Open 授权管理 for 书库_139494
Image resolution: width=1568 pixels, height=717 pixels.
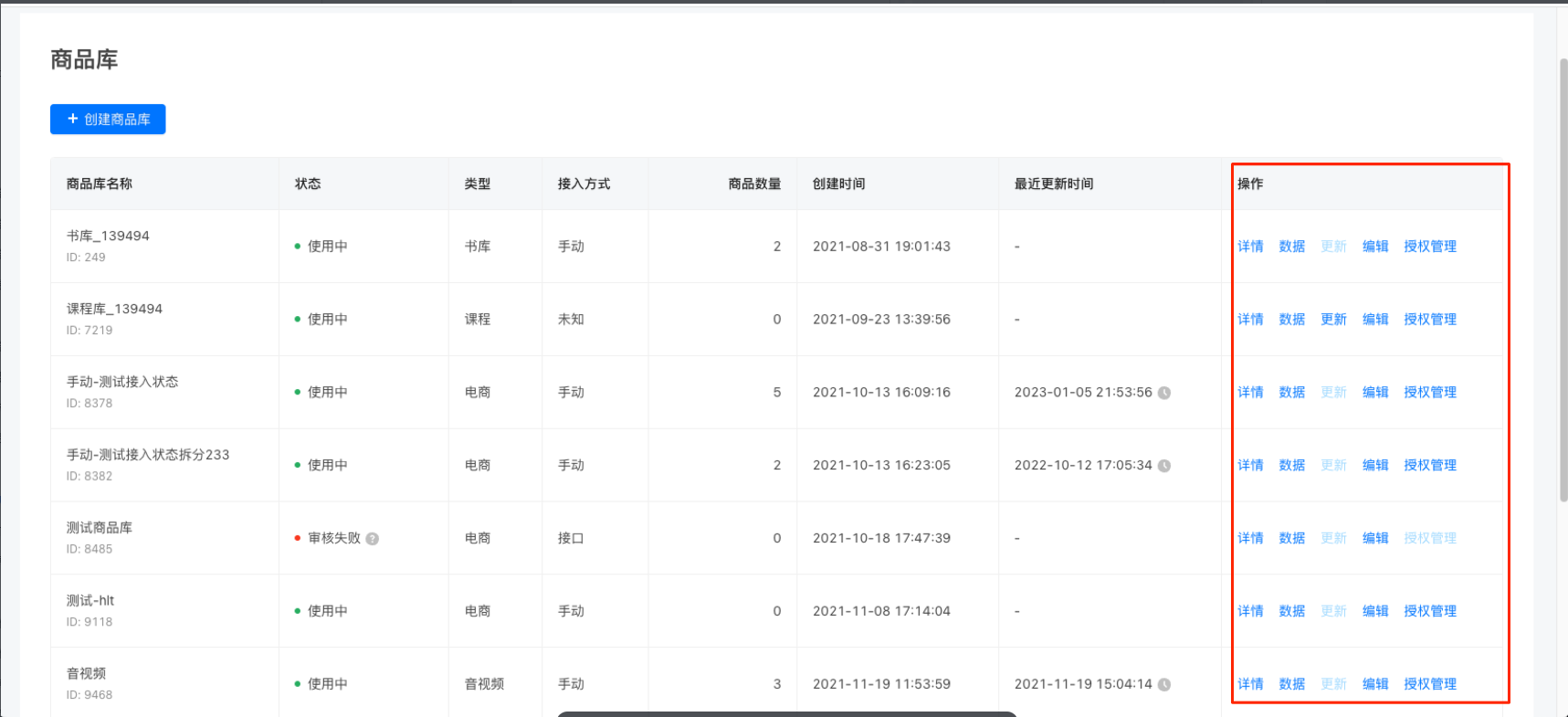click(x=1430, y=247)
